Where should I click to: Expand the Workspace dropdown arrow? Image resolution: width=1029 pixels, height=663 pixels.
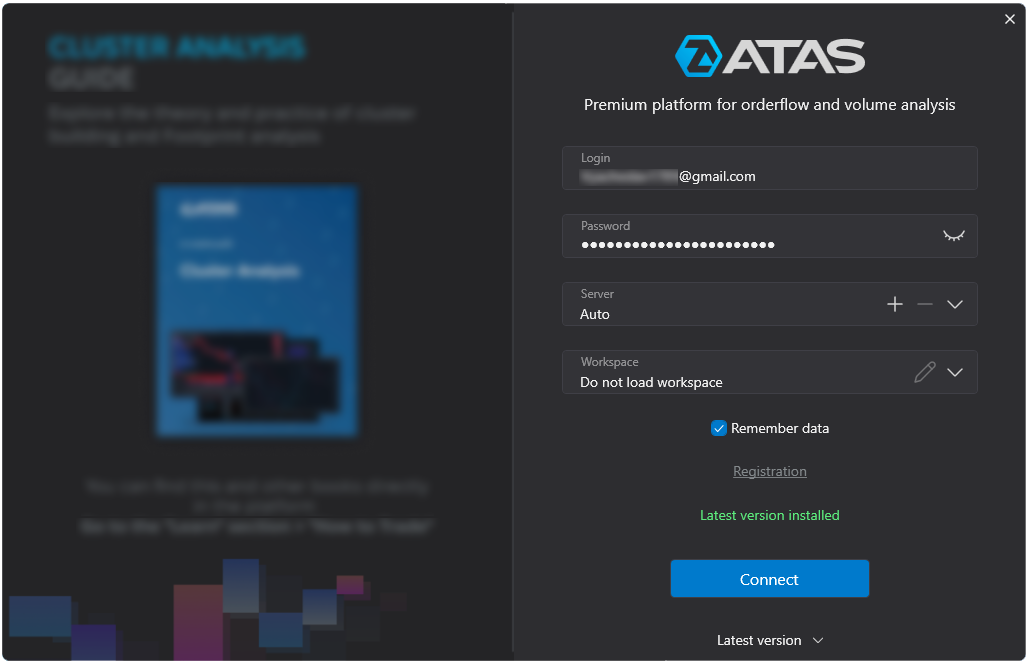pyautogui.click(x=955, y=372)
